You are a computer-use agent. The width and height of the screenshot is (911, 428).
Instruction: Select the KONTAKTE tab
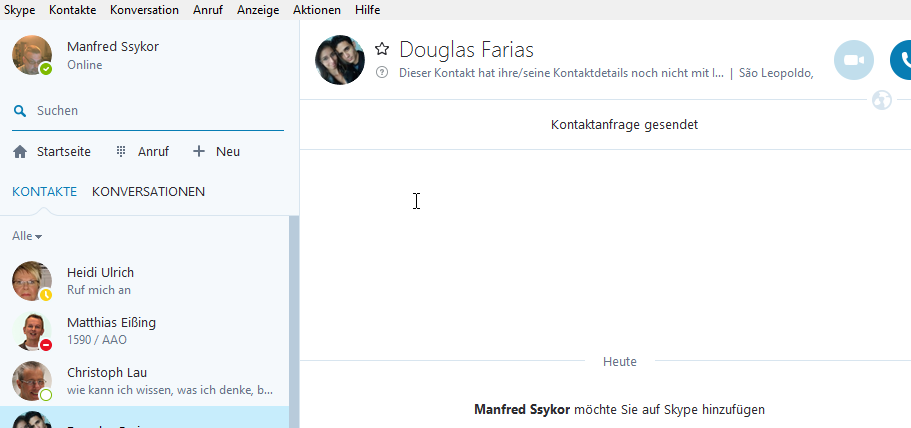point(44,191)
